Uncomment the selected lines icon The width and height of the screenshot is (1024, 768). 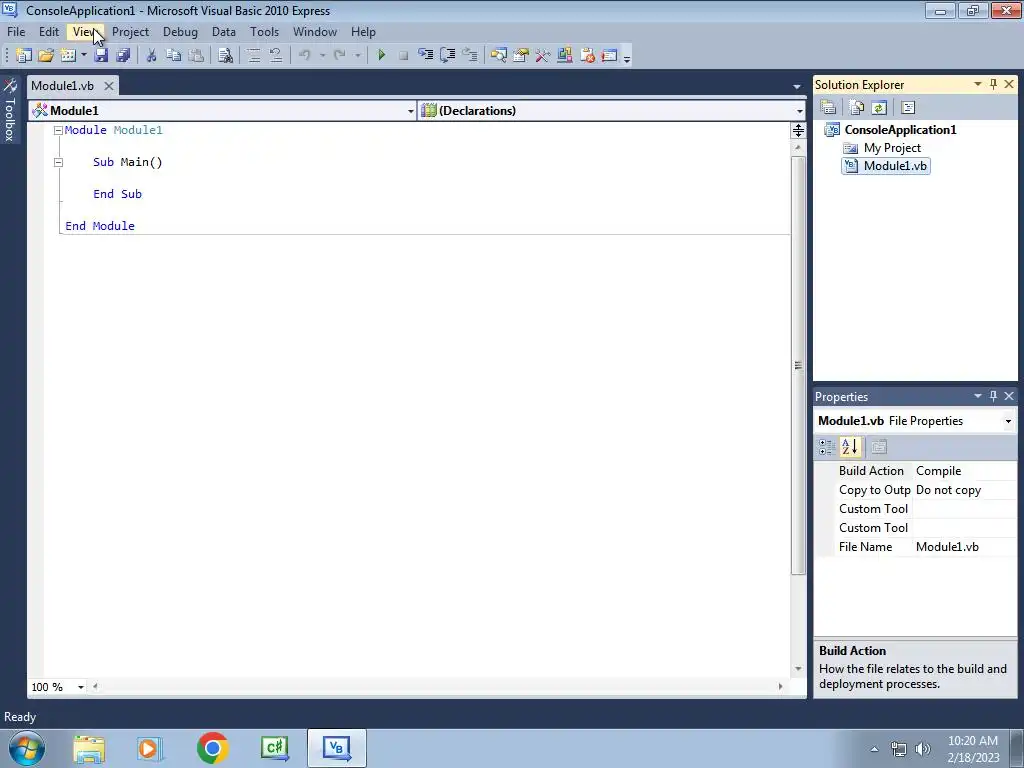click(276, 56)
